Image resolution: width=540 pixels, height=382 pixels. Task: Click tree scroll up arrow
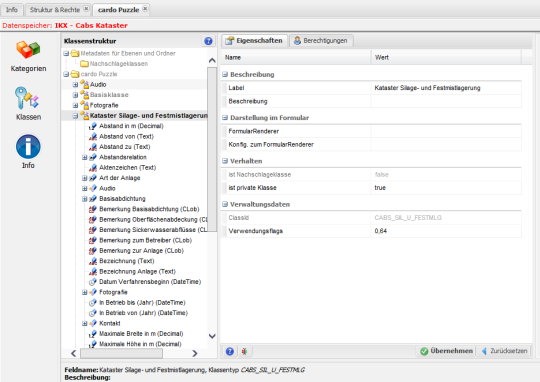212,61
